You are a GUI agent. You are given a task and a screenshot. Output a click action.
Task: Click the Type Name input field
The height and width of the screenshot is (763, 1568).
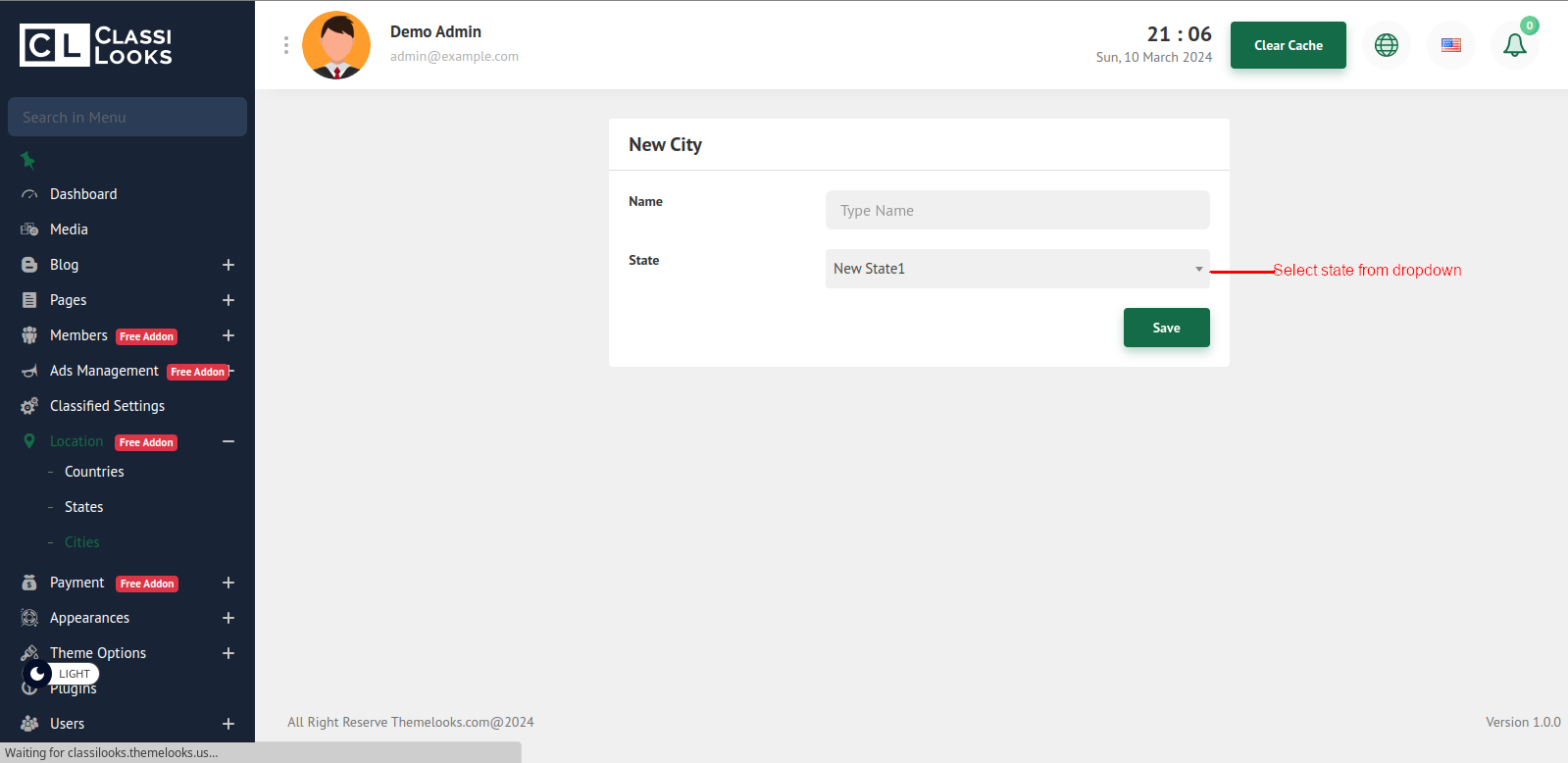(x=1017, y=210)
